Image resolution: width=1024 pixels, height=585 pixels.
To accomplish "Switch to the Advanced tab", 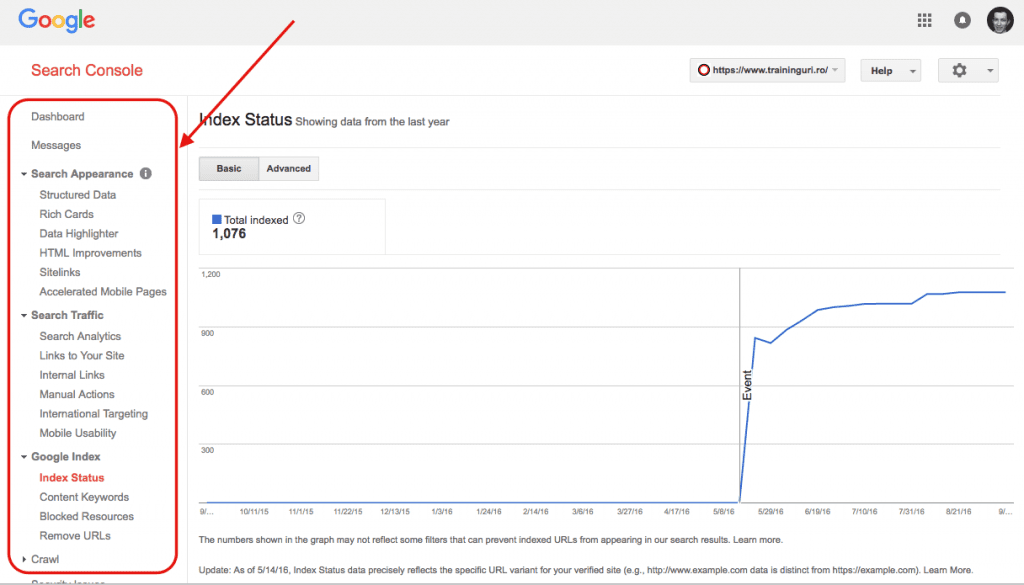I will click(x=288, y=168).
